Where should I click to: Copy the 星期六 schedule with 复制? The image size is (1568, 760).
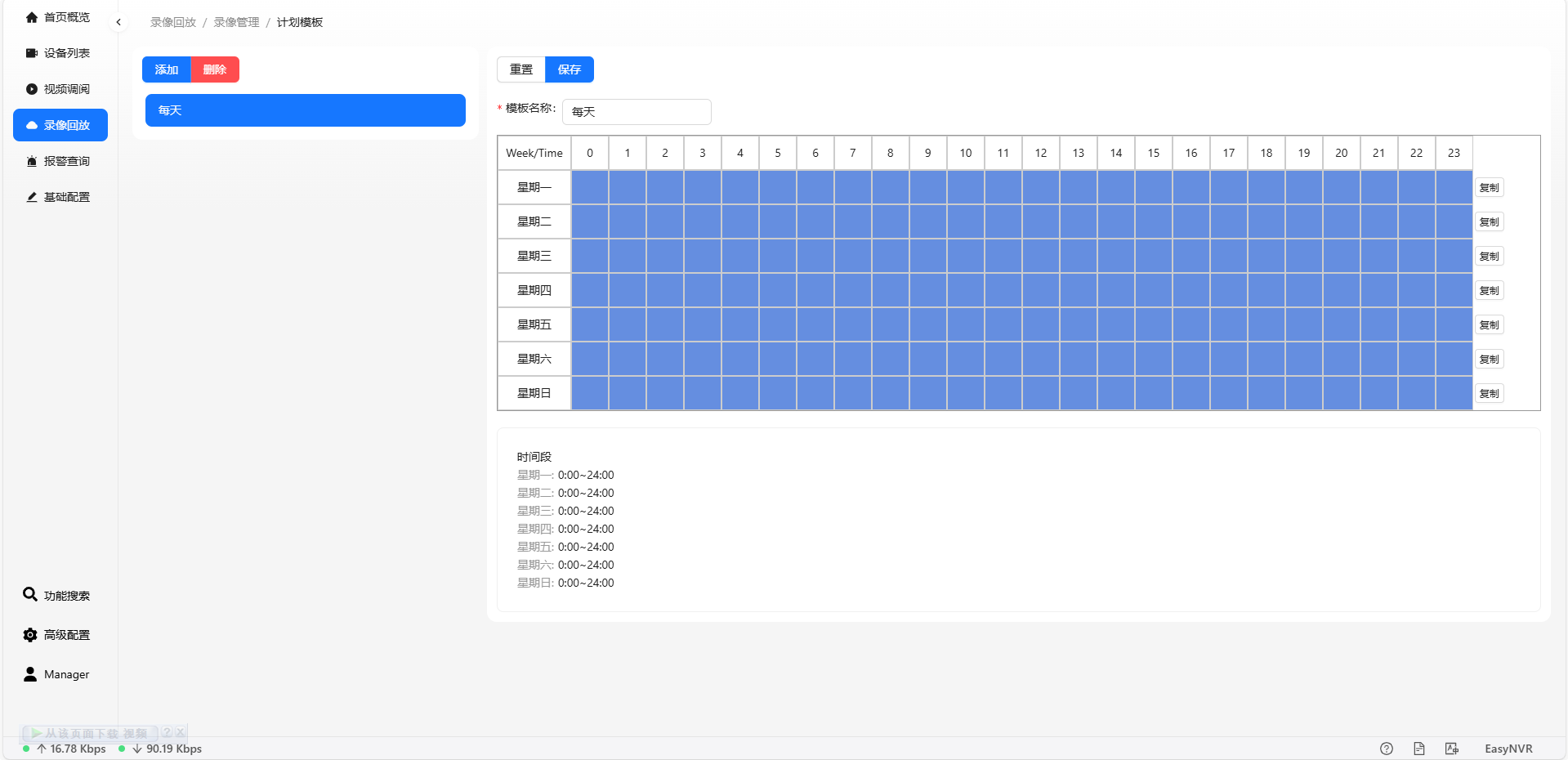[1490, 360]
